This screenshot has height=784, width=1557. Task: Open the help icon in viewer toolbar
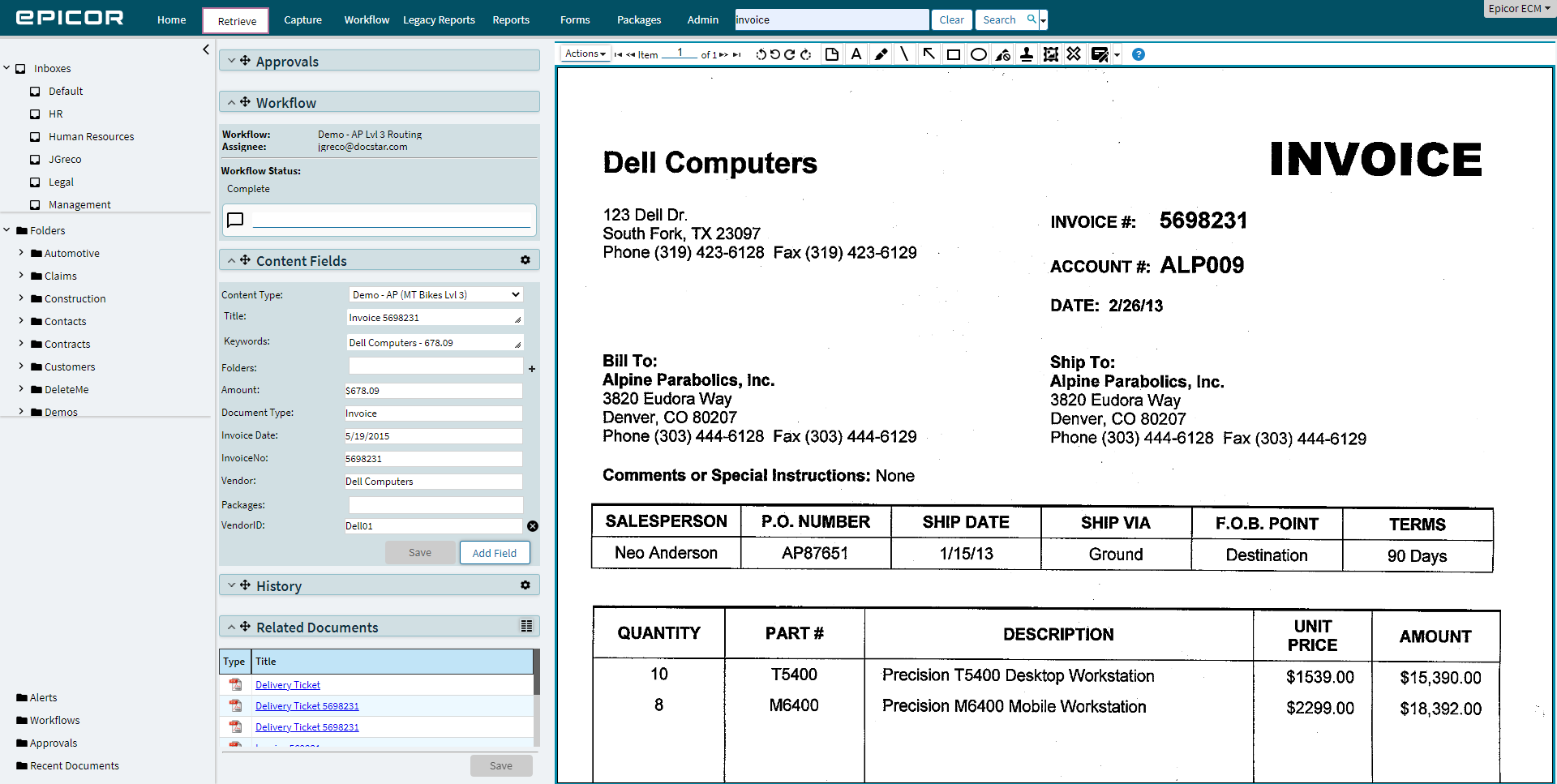(x=1139, y=54)
